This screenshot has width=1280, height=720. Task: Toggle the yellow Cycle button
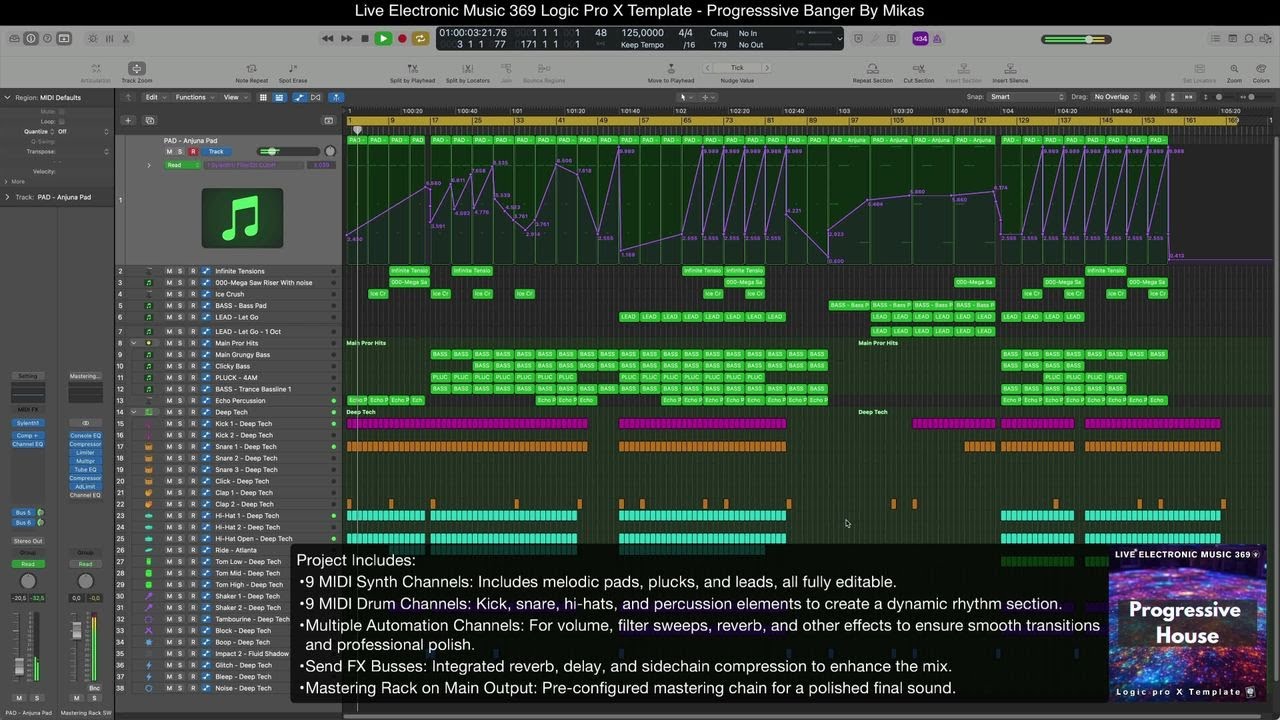point(421,38)
